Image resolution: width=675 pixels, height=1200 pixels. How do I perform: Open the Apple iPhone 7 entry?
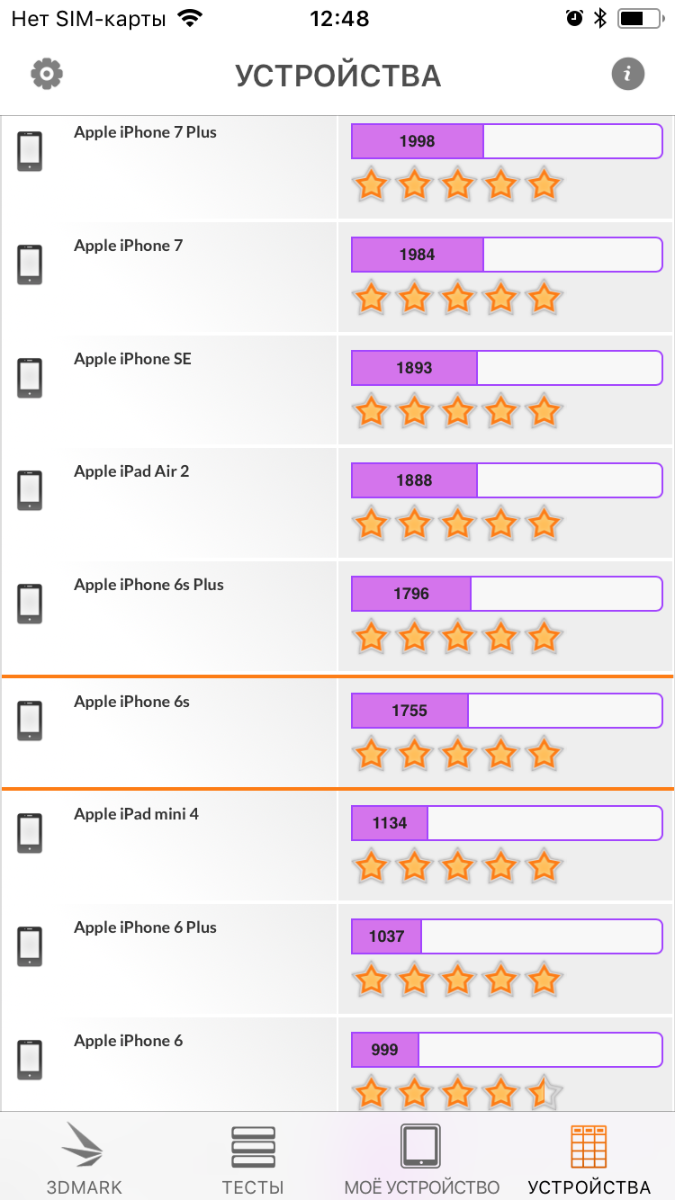coord(128,246)
